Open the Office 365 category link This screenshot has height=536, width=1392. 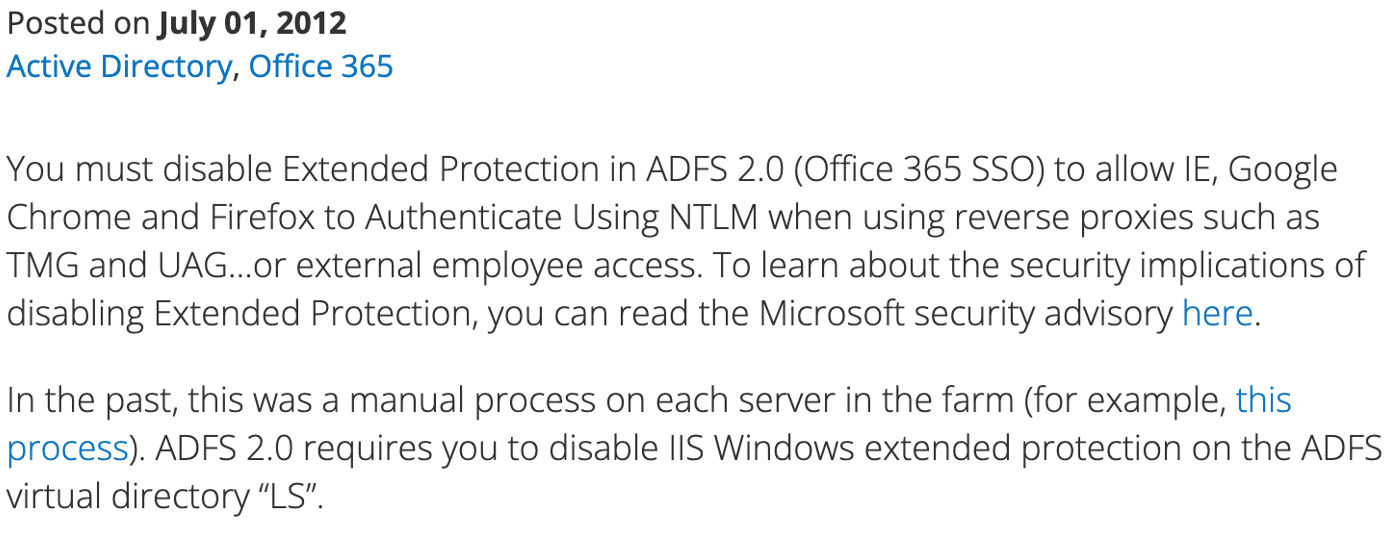(x=321, y=67)
